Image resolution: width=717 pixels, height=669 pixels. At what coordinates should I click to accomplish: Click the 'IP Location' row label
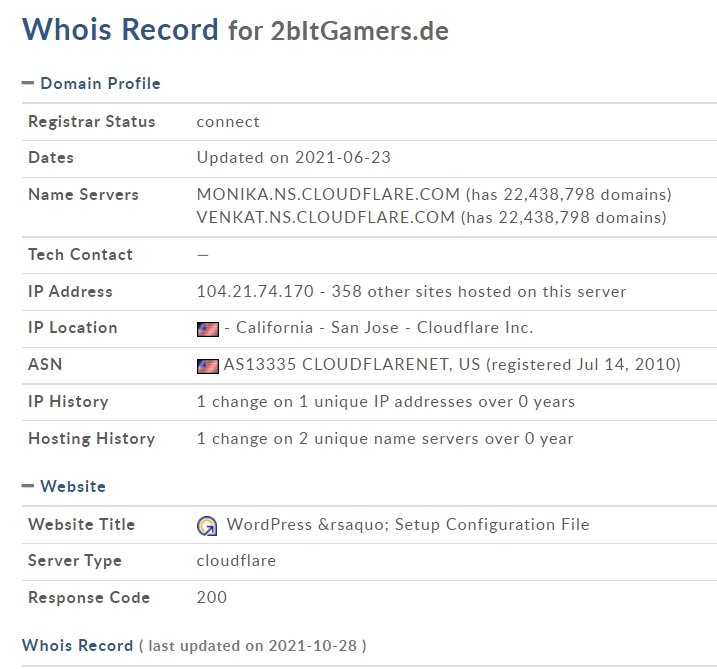pos(73,327)
